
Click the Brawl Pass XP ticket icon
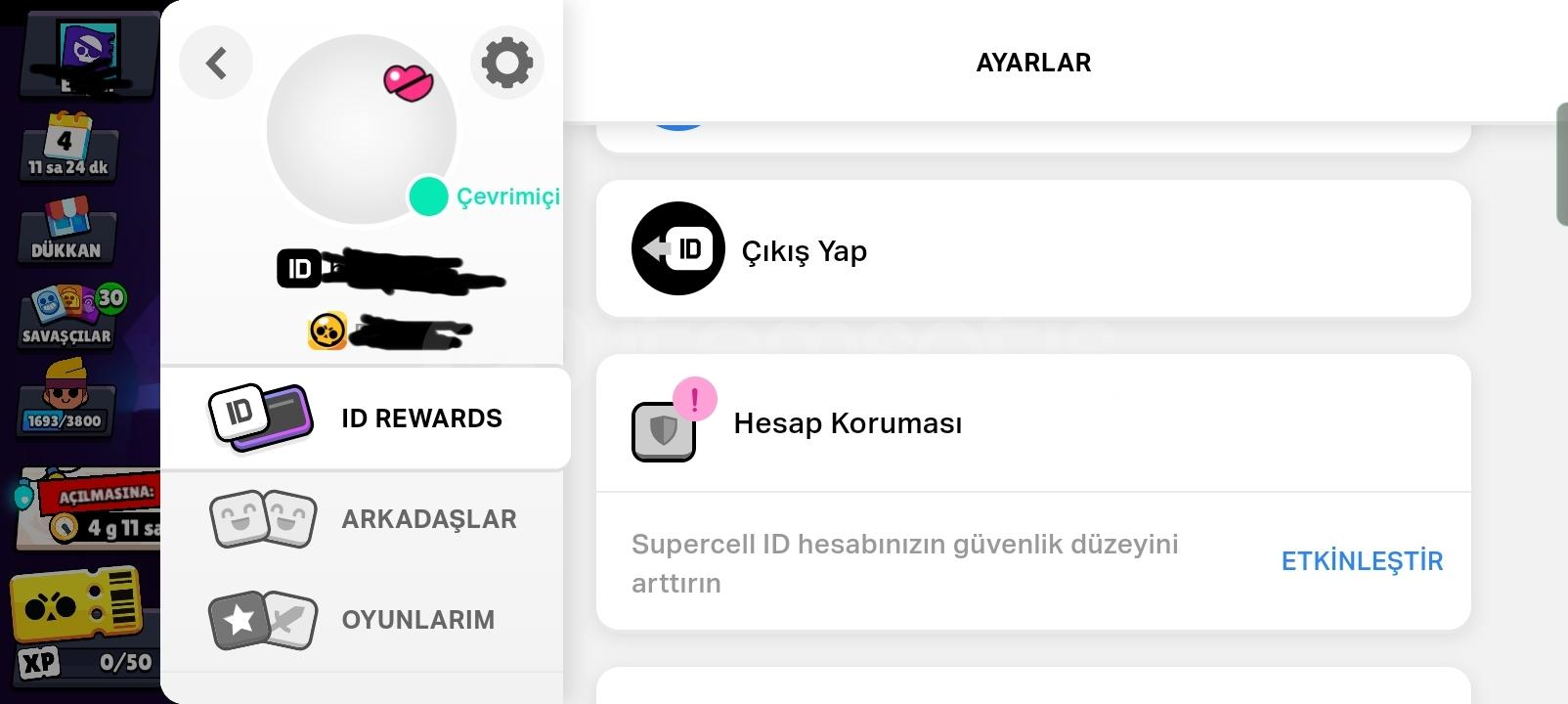coord(82,627)
